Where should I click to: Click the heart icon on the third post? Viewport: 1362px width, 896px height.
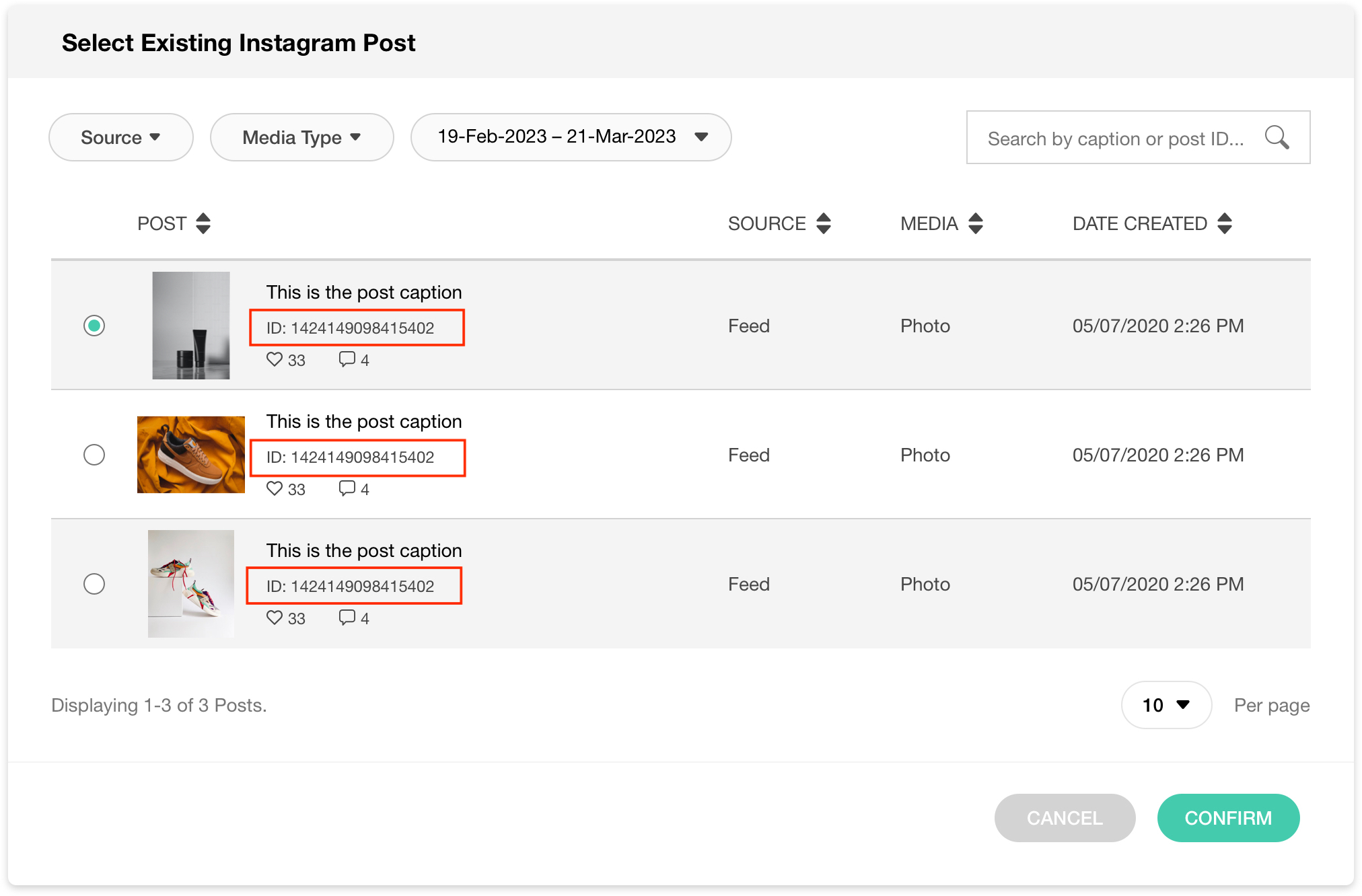[274, 618]
